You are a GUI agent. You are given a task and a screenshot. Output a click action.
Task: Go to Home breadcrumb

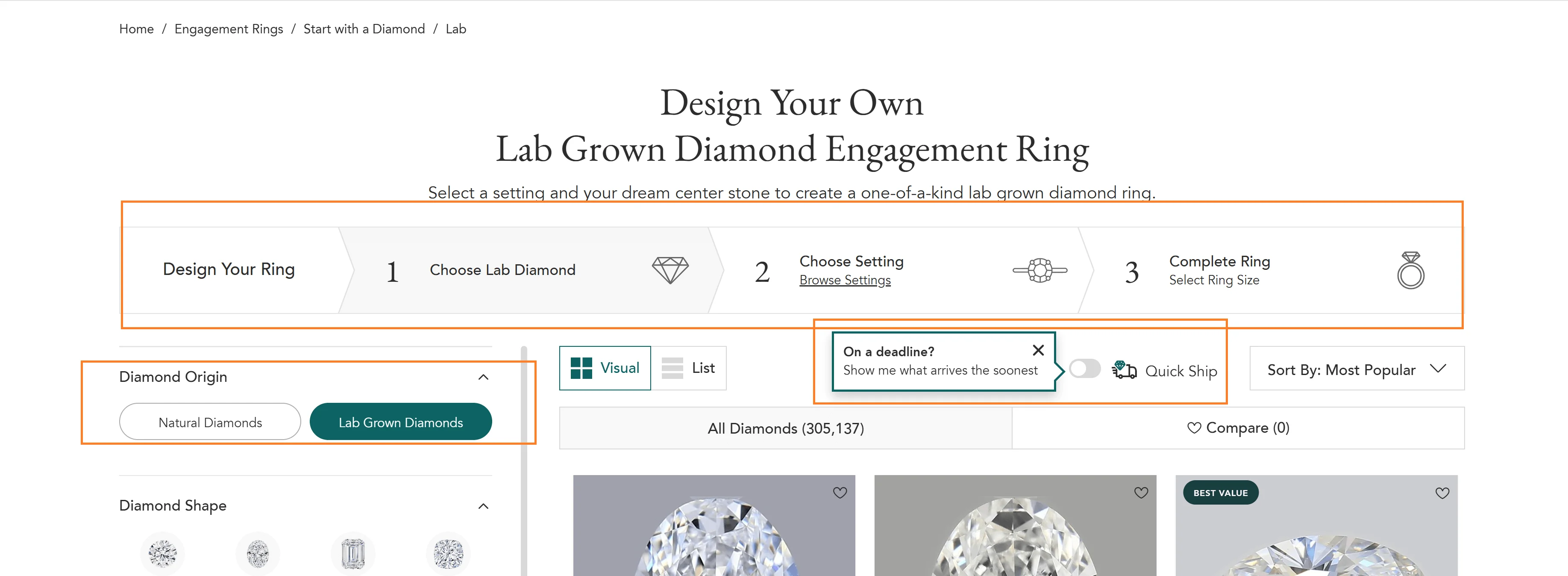click(136, 29)
